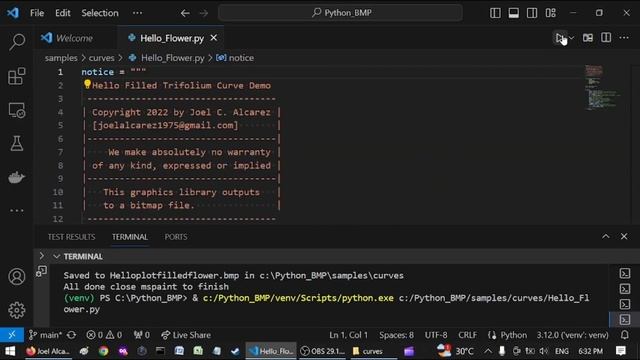This screenshot has width=640, height=360.
Task: Maximize the panel with up chevron
Action: click(x=606, y=237)
